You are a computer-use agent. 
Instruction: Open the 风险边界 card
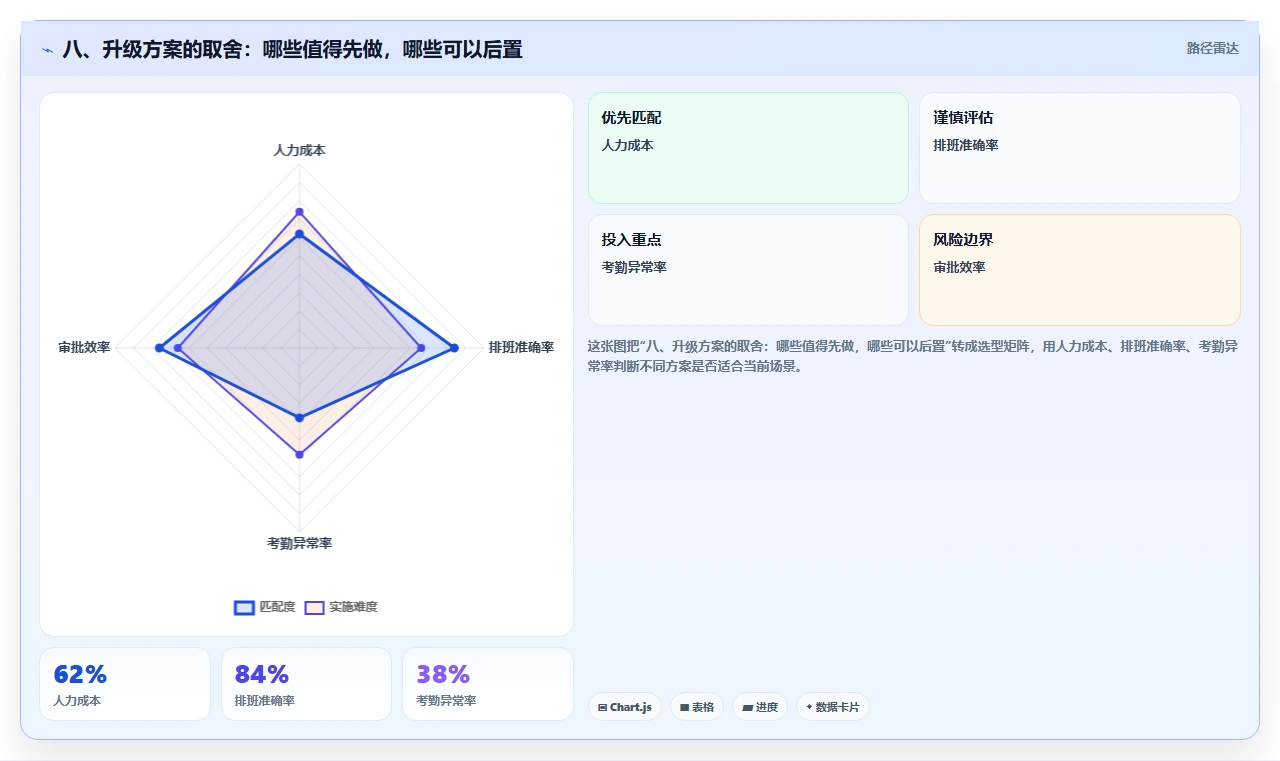(x=1080, y=270)
